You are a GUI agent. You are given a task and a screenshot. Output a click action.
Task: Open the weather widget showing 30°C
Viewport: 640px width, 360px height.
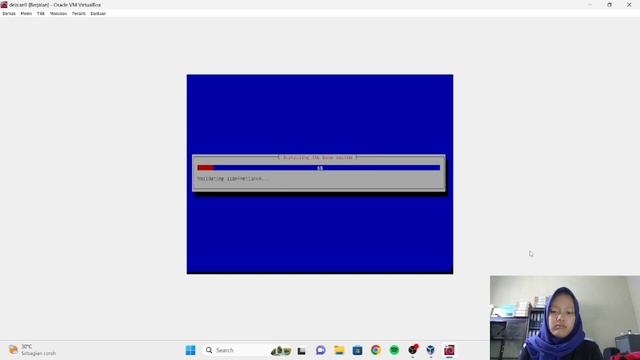pyautogui.click(x=33, y=350)
